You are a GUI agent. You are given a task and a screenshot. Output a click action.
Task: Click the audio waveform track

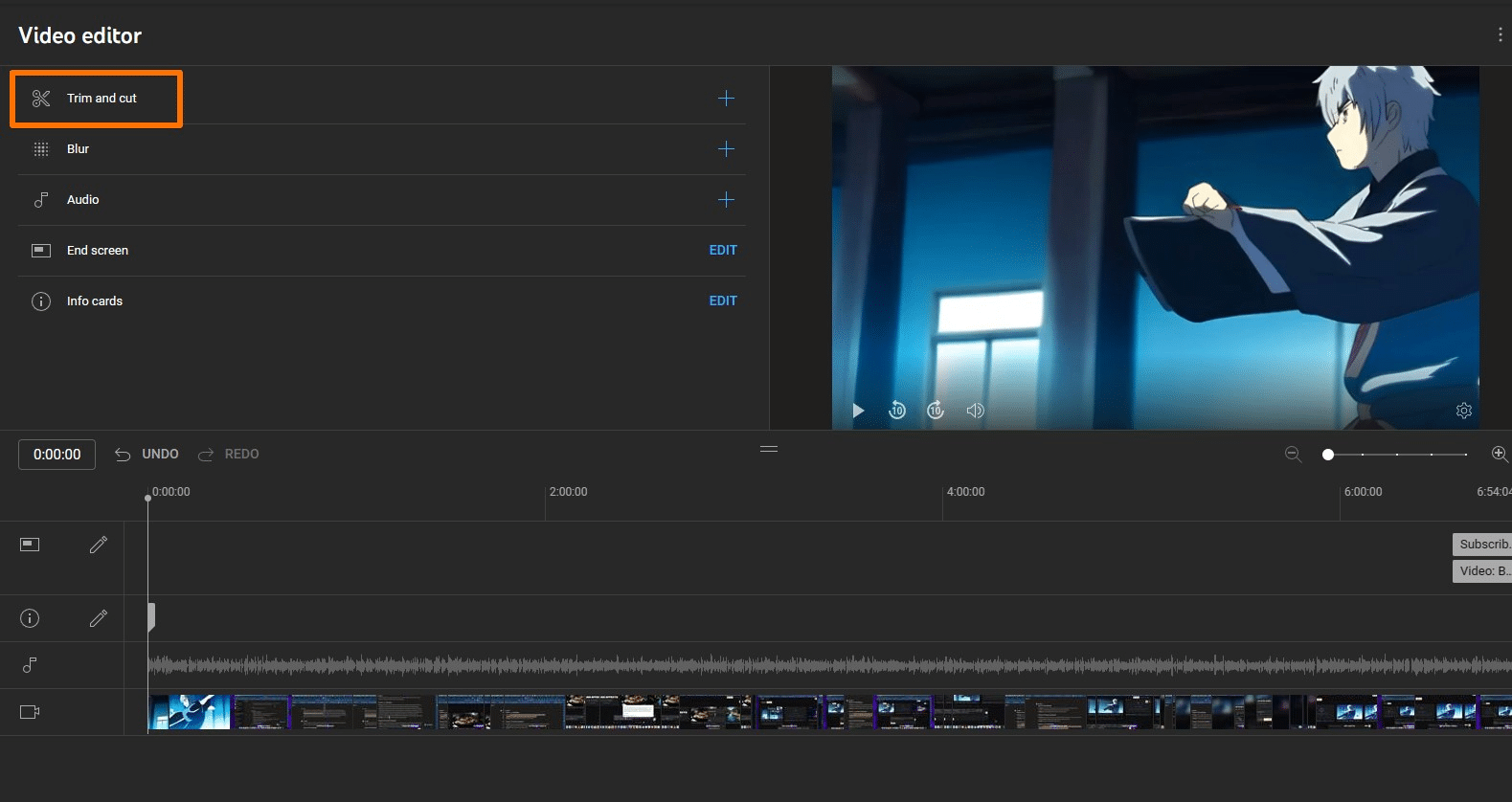(x=829, y=665)
